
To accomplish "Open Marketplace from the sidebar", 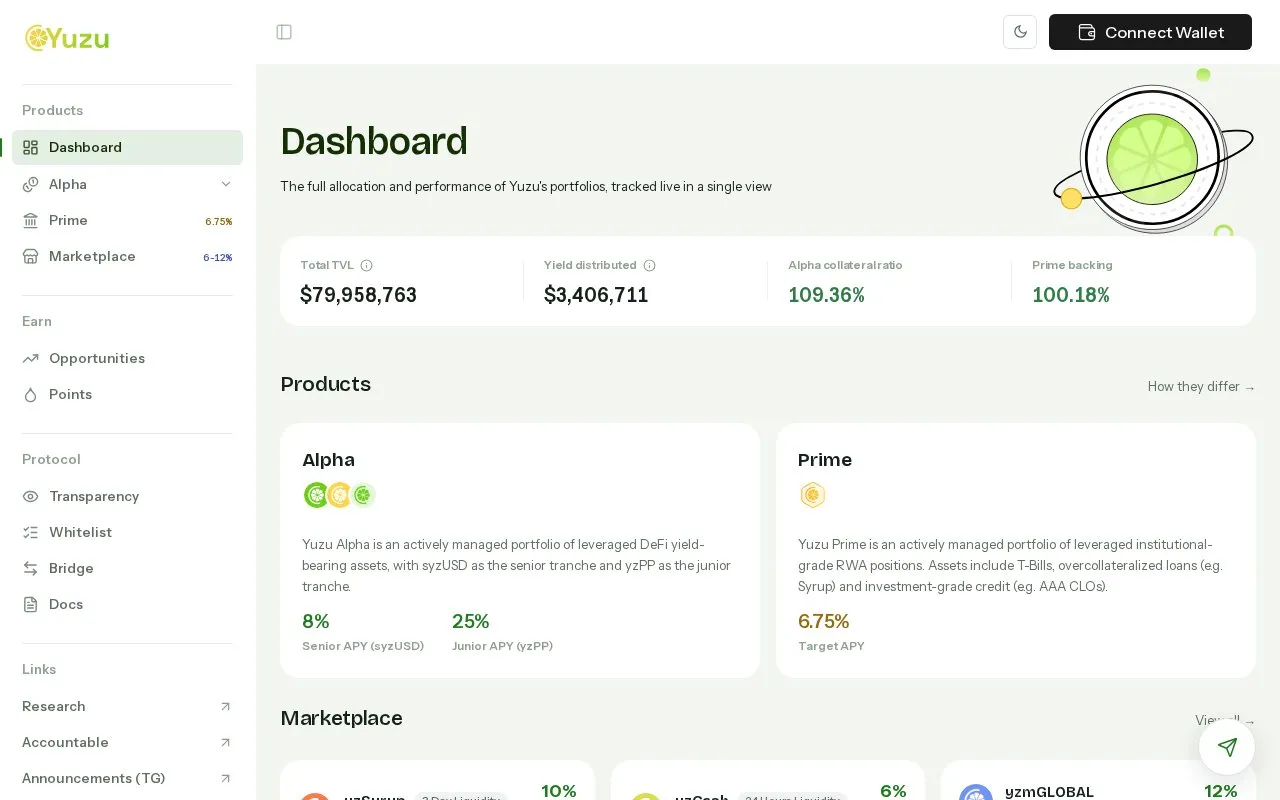I will click(x=127, y=256).
